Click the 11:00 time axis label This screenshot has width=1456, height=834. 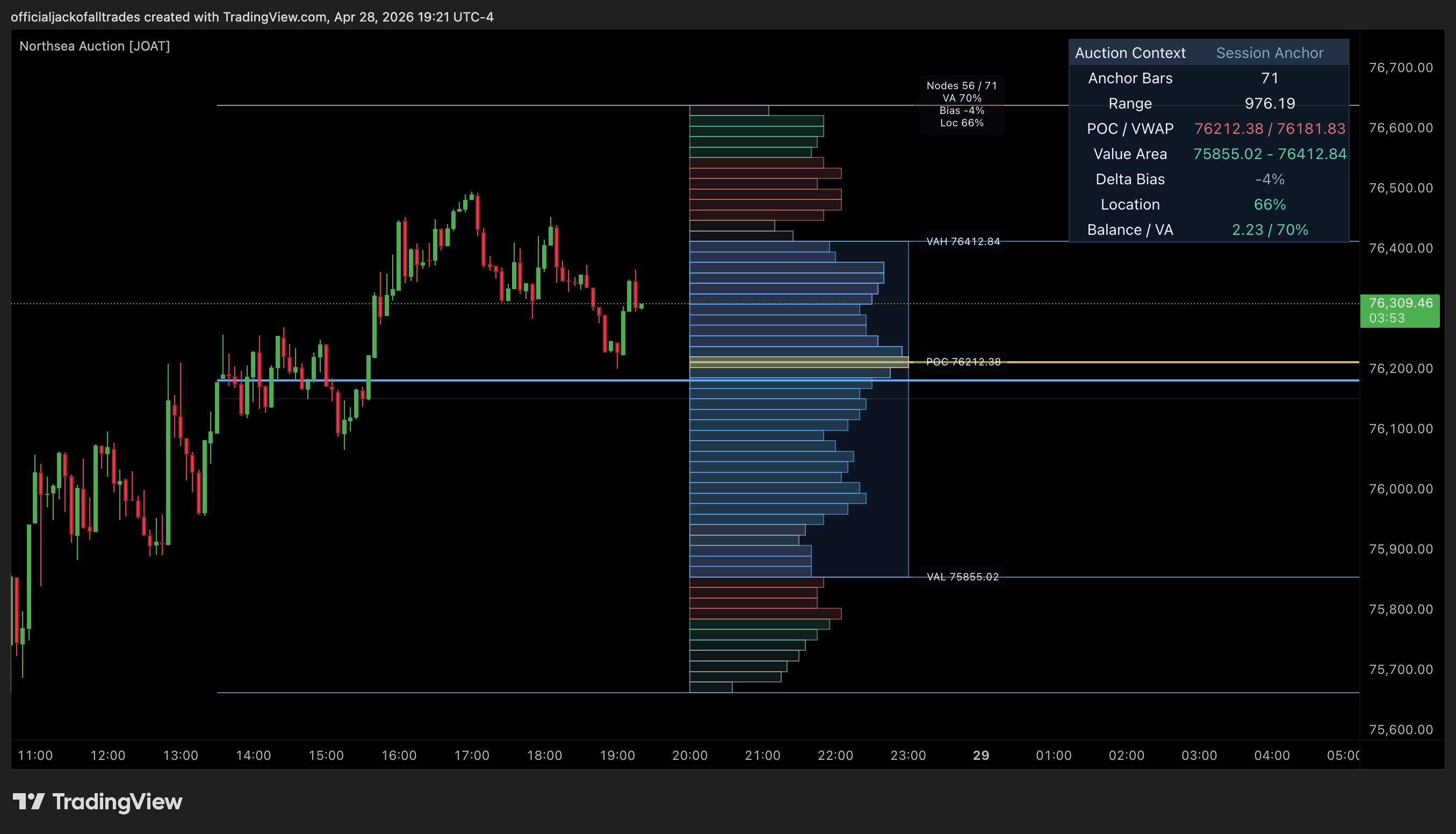[x=35, y=755]
